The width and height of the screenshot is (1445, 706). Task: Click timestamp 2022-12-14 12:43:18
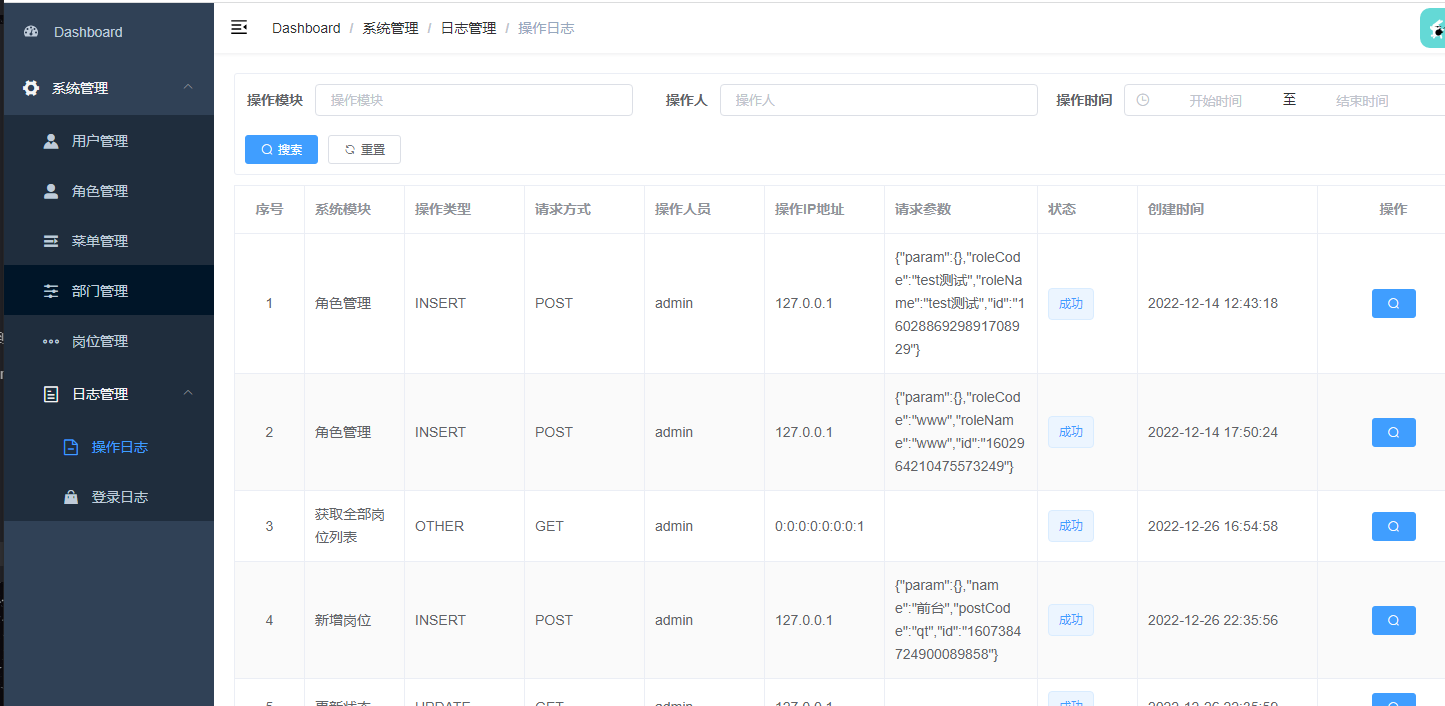1213,303
